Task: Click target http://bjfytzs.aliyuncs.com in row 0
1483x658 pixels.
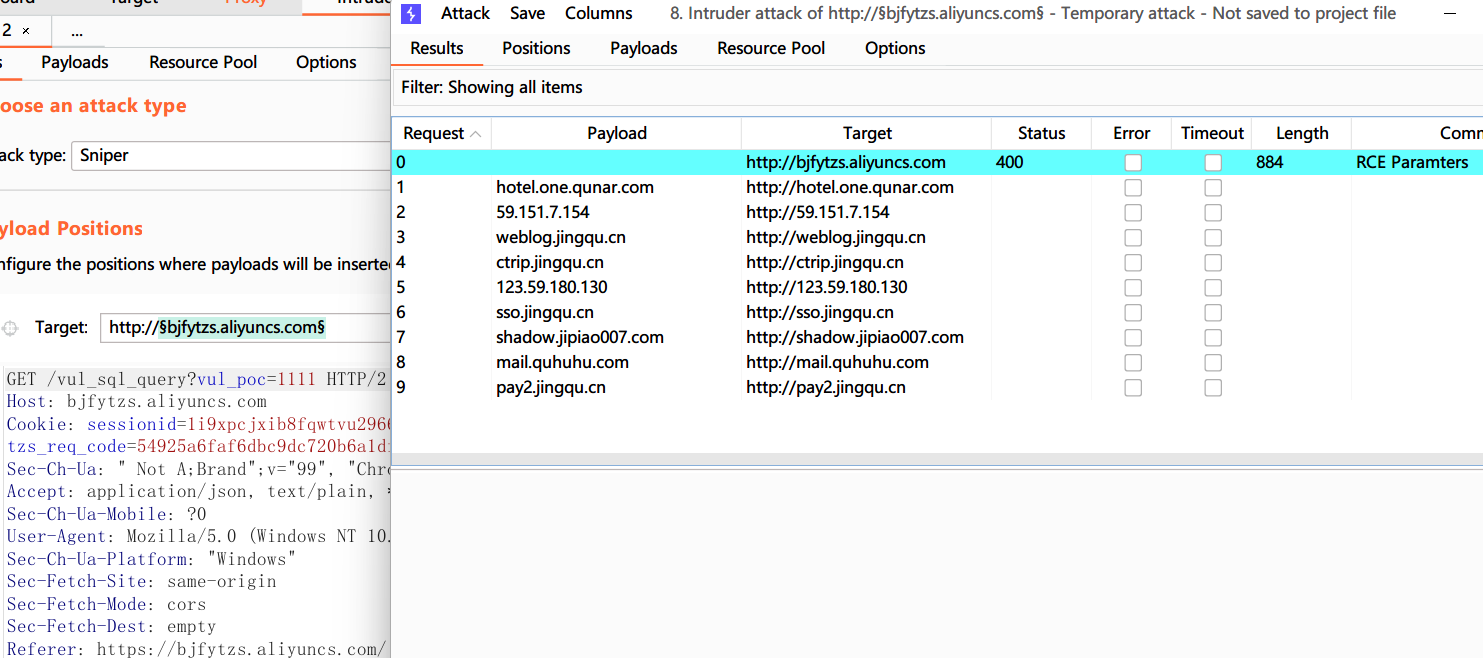Action: 846,162
